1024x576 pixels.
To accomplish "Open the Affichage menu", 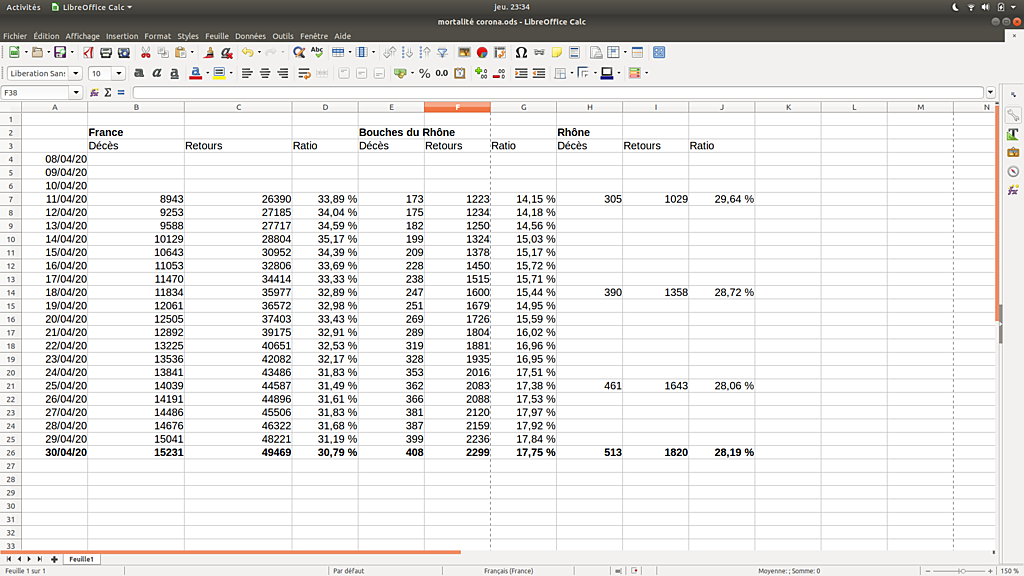I will 82,36.
